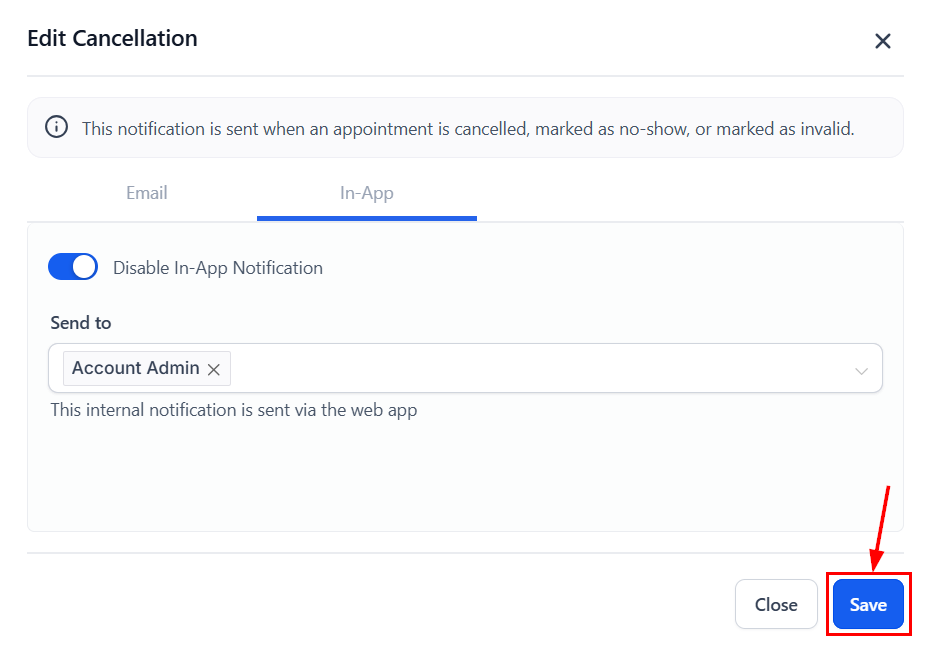
Task: Click the appointment cancelled info banner text
Action: click(x=468, y=128)
